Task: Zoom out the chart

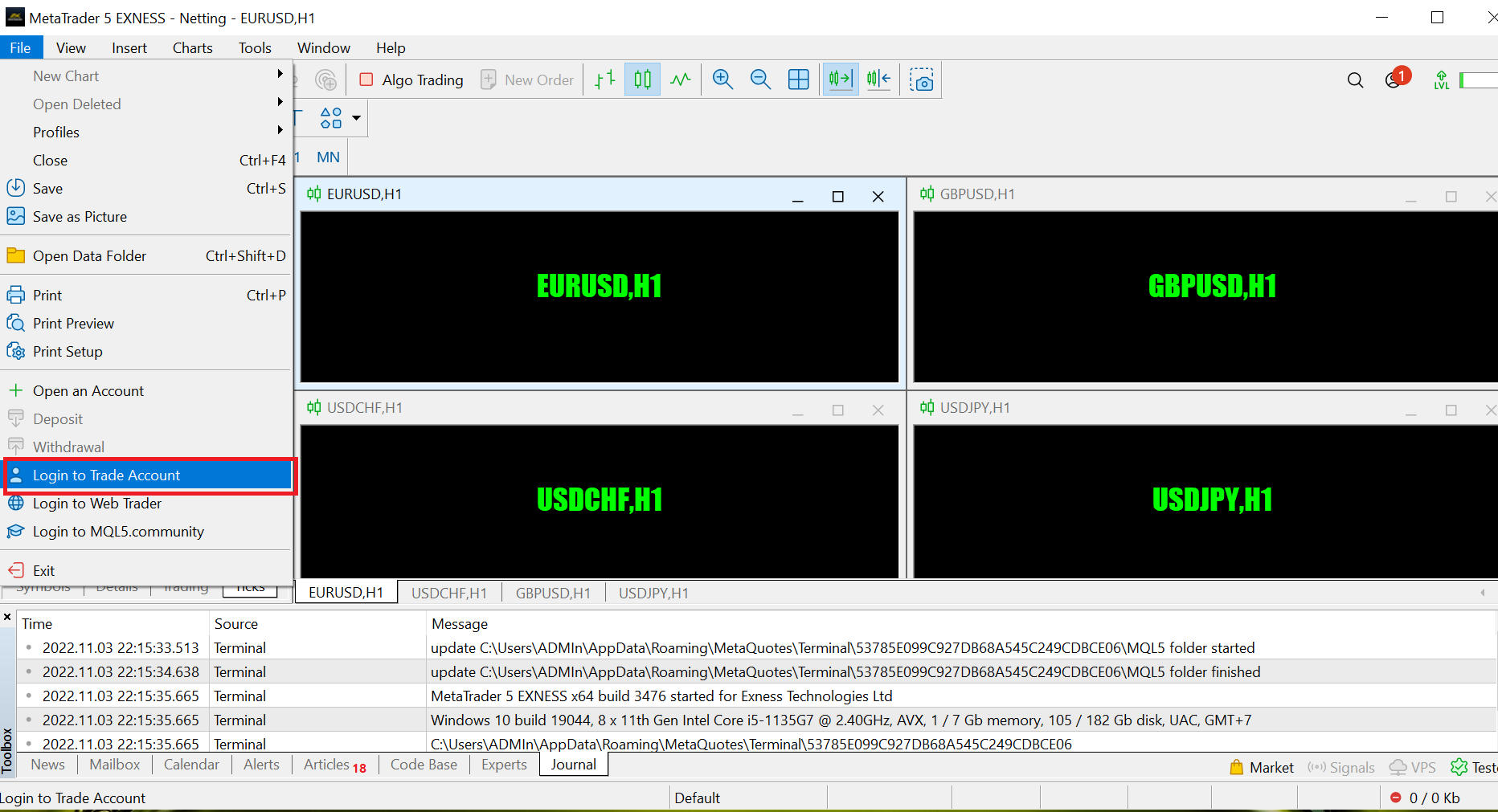Action: (x=760, y=80)
